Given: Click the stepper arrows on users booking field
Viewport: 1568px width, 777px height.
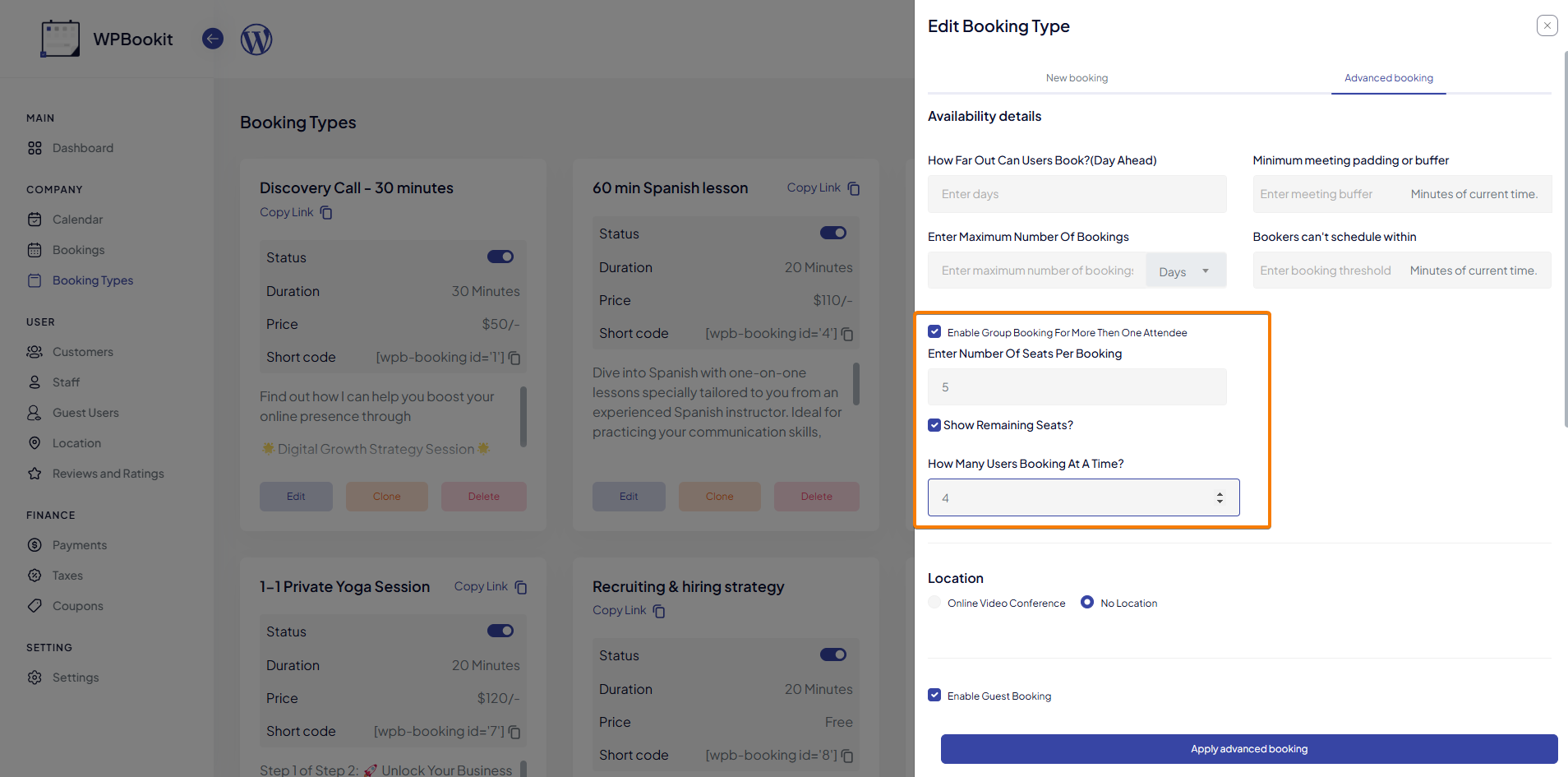Looking at the screenshot, I should 1220,497.
